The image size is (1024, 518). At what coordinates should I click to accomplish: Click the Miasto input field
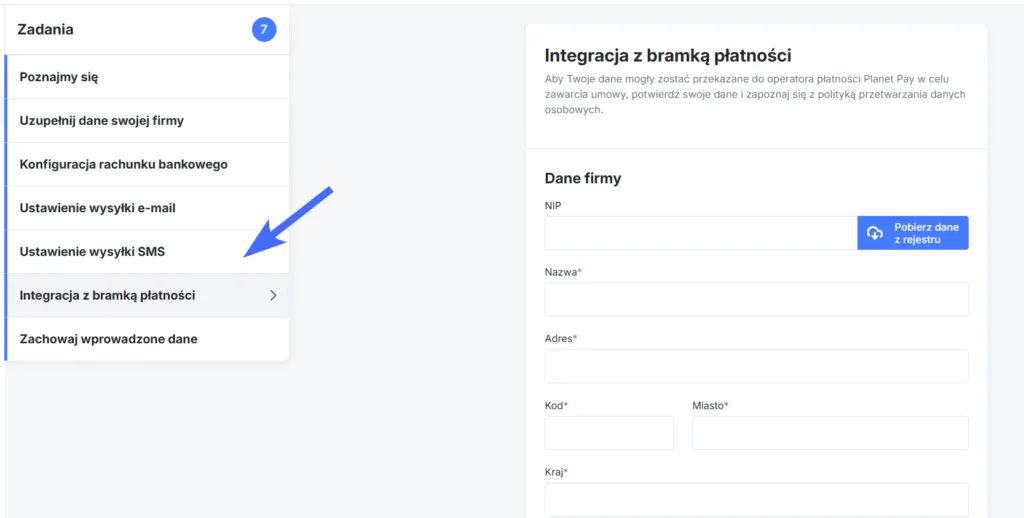coord(830,433)
